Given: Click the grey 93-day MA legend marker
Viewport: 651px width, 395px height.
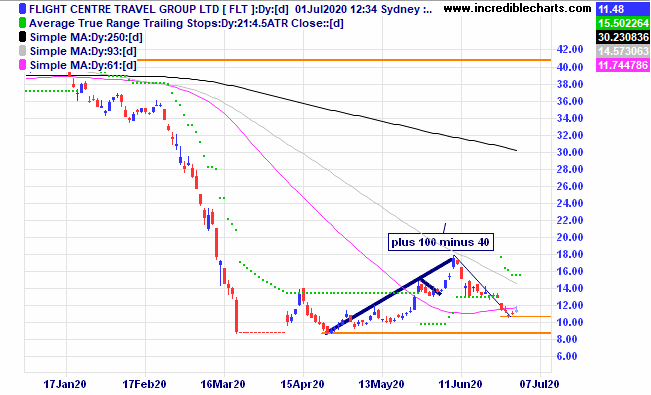Looking at the screenshot, I should point(22,51).
